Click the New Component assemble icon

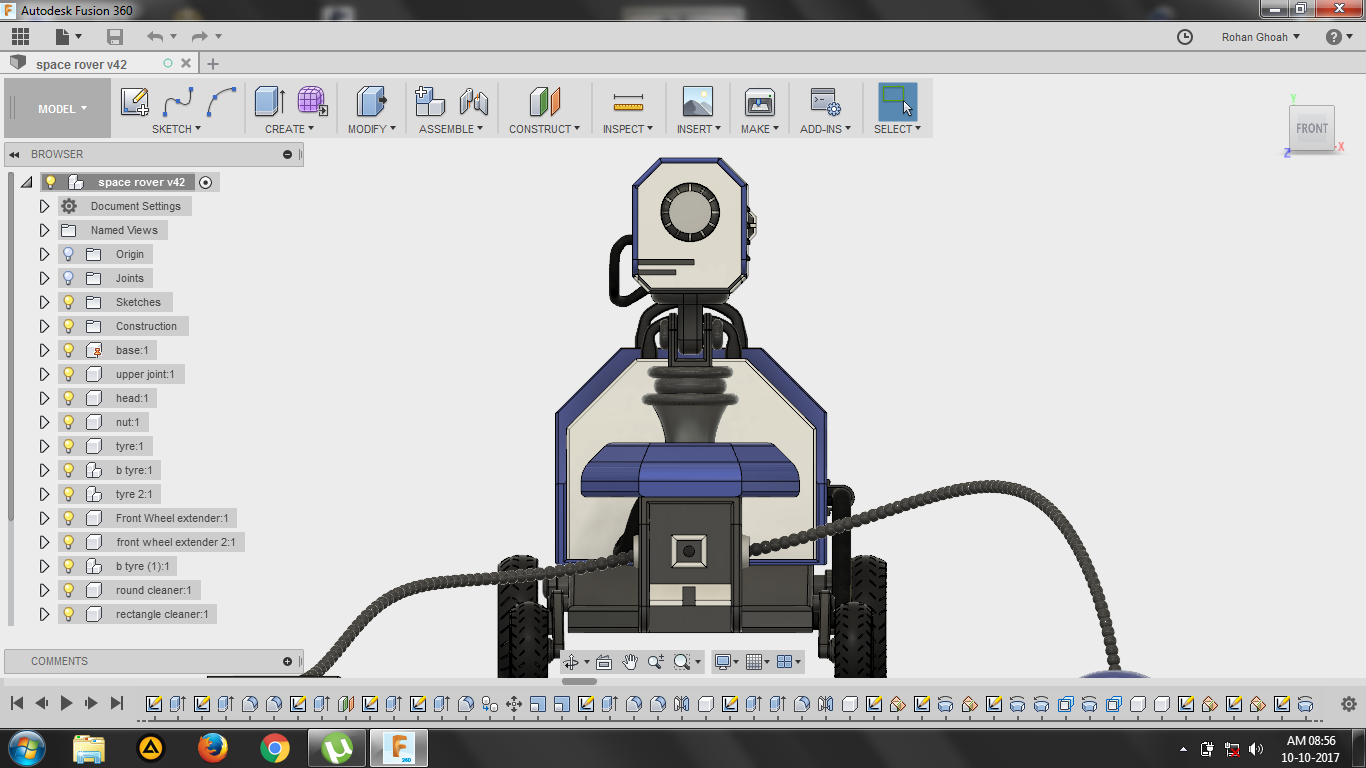(430, 102)
